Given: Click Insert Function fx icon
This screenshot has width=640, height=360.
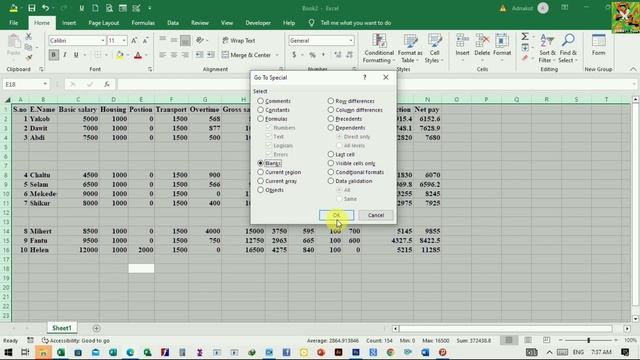Looking at the screenshot, I should 107,84.
